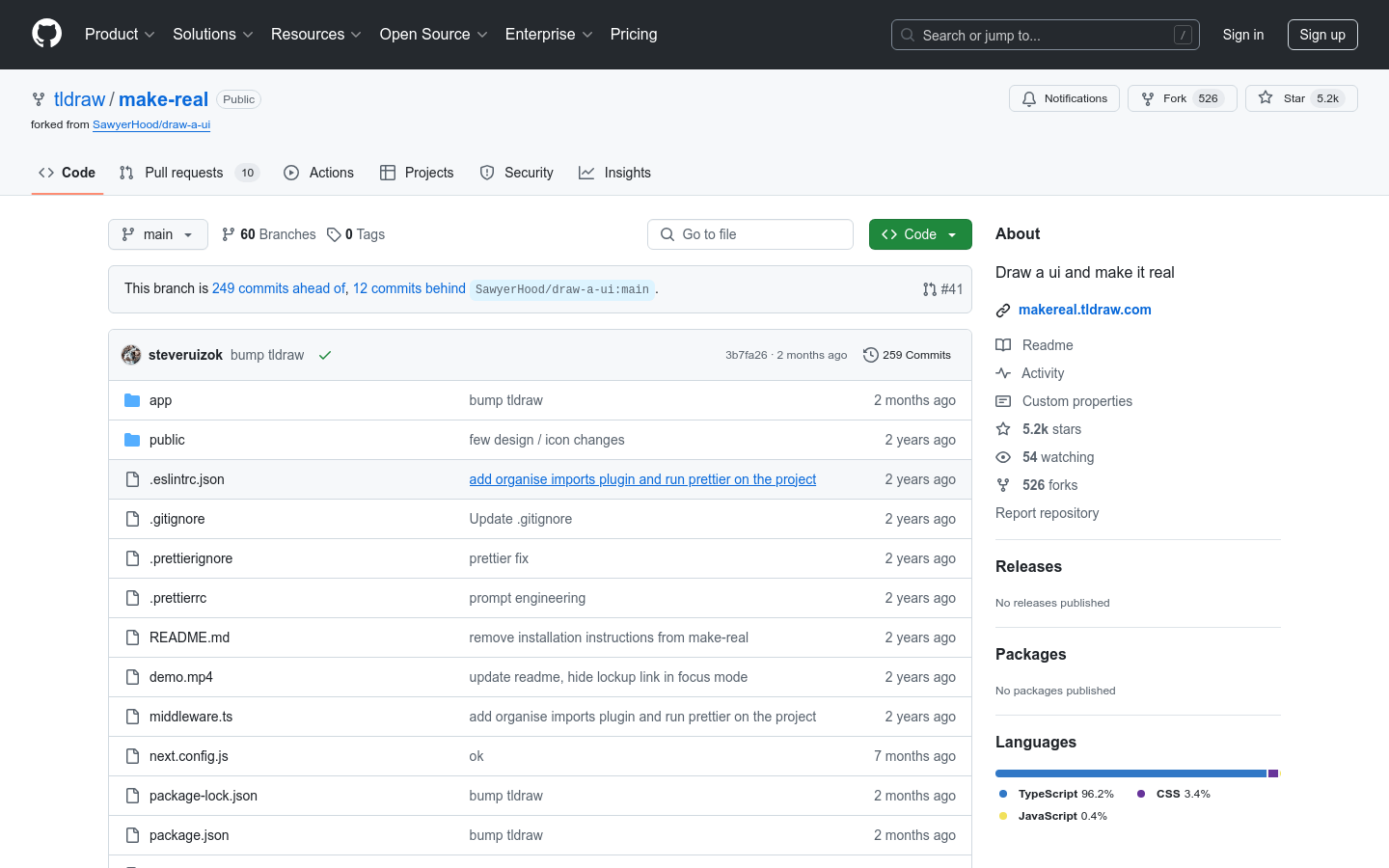Click the Sign in link
This screenshot has height=868, width=1389.
tap(1242, 35)
